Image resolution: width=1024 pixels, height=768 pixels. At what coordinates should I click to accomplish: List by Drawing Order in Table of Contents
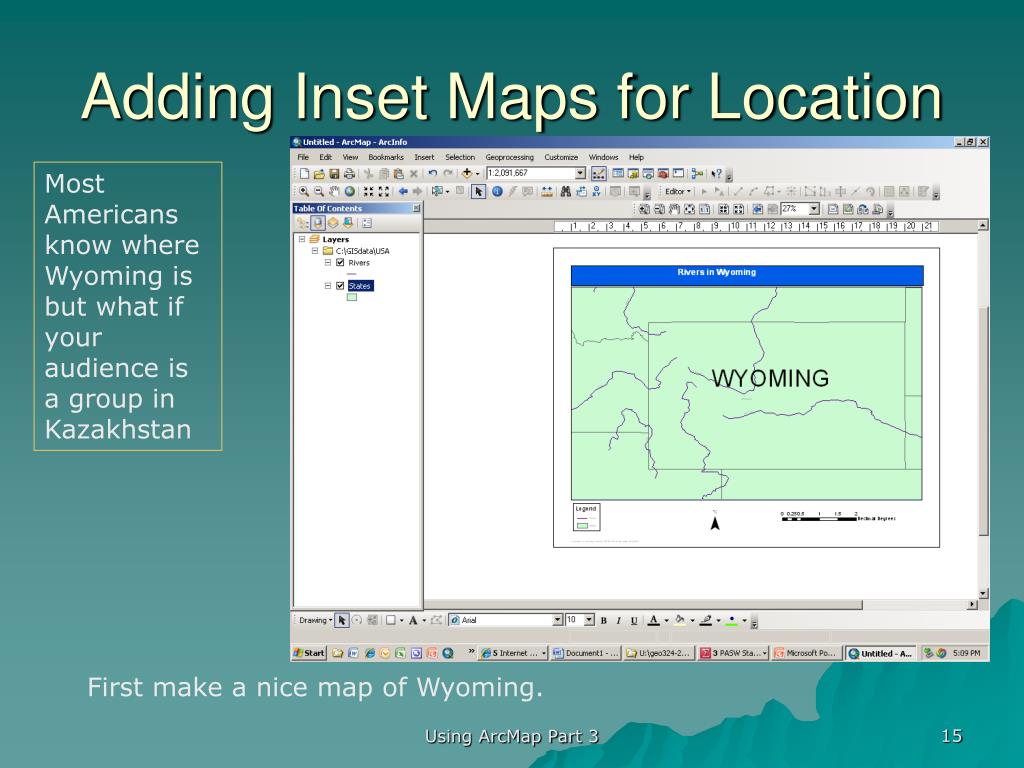coord(302,223)
